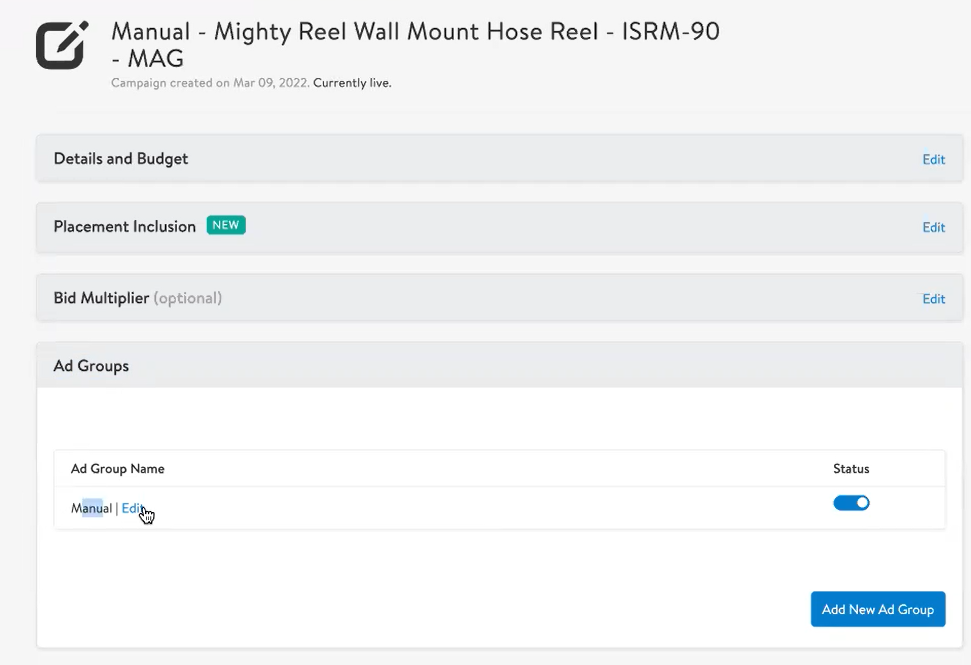This screenshot has width=971, height=665.
Task: Click the campaign edit pencil icon
Action: tap(60, 44)
